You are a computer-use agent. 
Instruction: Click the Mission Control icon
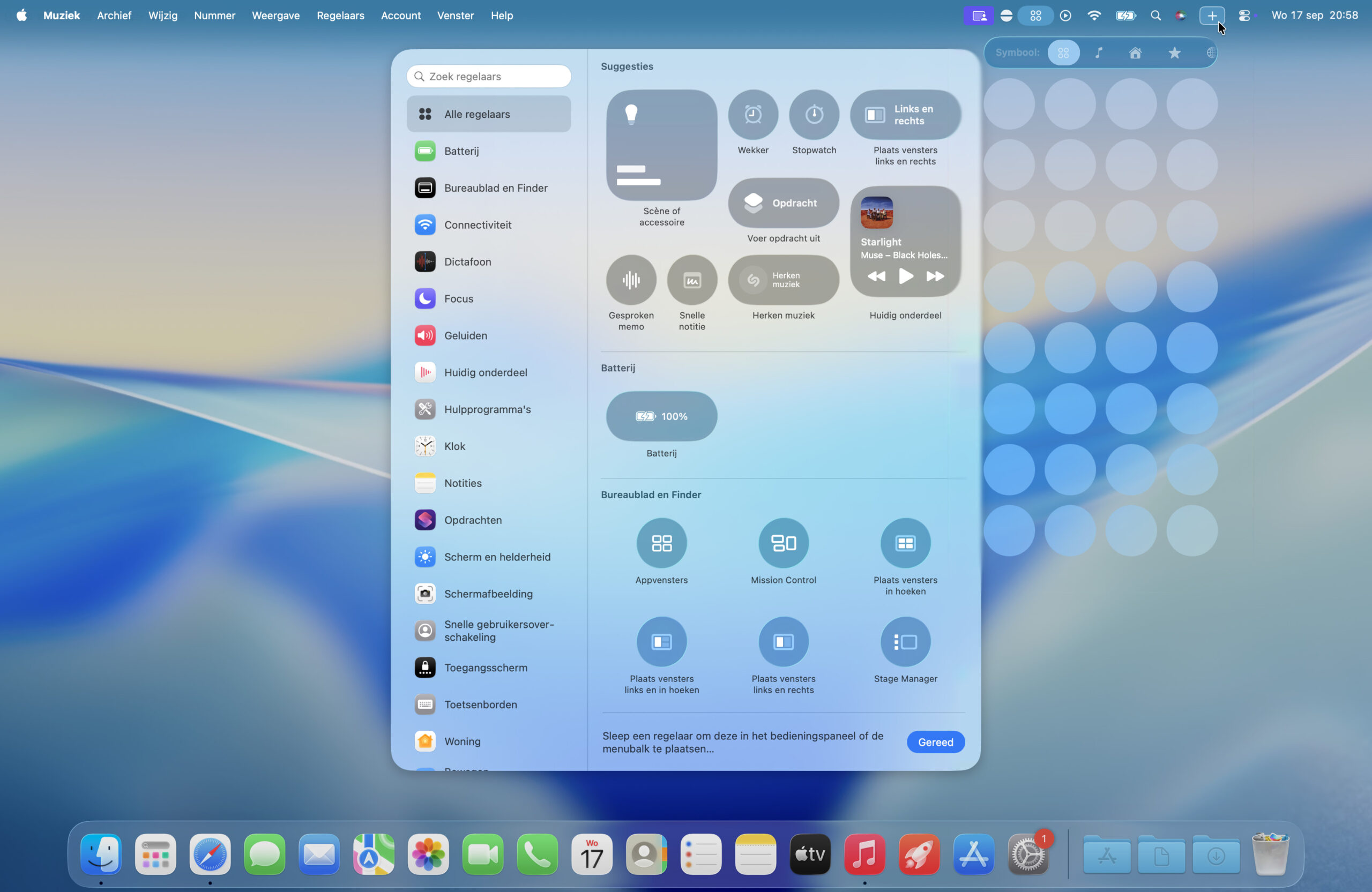coord(783,543)
